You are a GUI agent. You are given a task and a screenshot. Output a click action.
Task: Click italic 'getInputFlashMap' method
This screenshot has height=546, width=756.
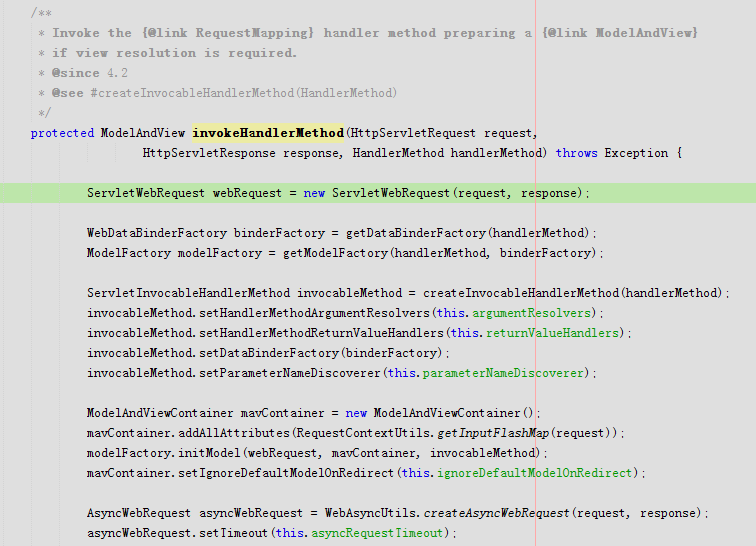[x=493, y=433]
